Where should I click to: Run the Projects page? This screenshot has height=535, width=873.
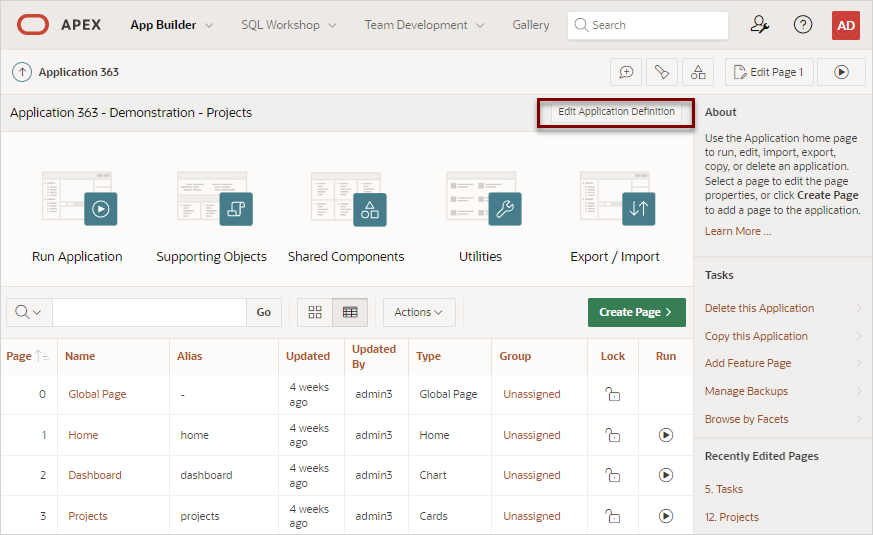pyautogui.click(x=666, y=516)
